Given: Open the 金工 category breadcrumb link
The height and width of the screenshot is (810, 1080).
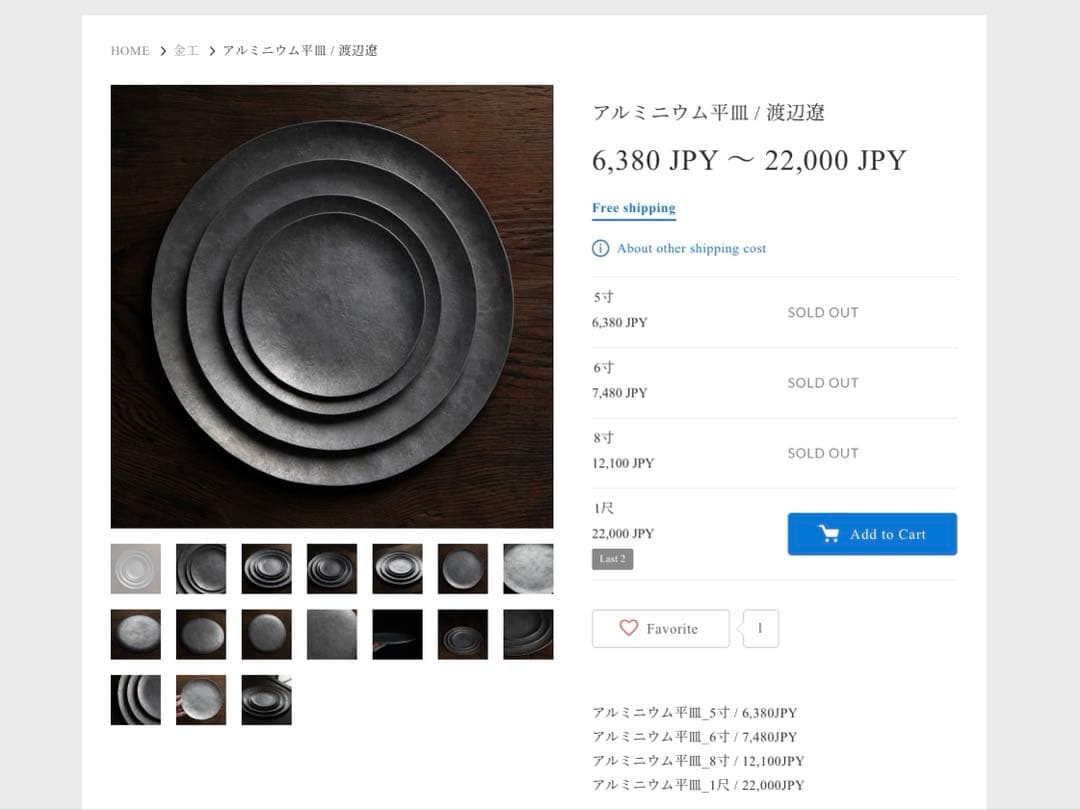Looking at the screenshot, I should coord(184,50).
